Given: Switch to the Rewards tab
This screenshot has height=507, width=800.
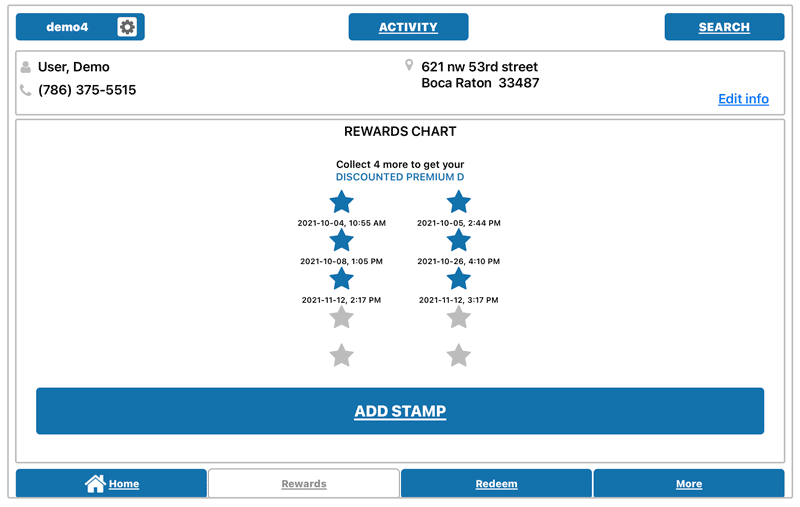Looking at the screenshot, I should [304, 484].
